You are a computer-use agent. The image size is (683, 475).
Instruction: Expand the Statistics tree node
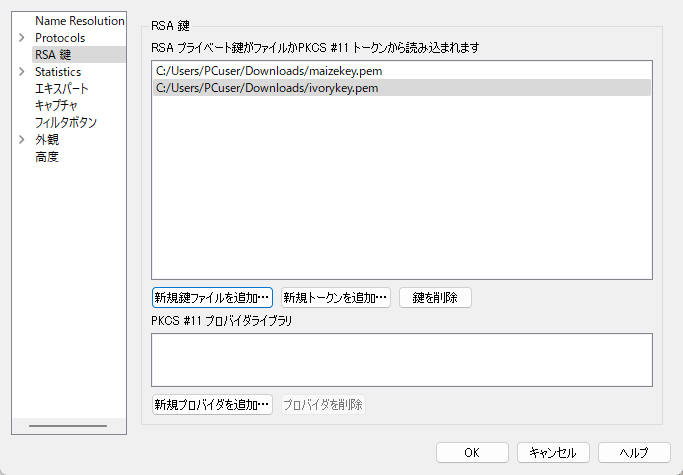coord(22,72)
